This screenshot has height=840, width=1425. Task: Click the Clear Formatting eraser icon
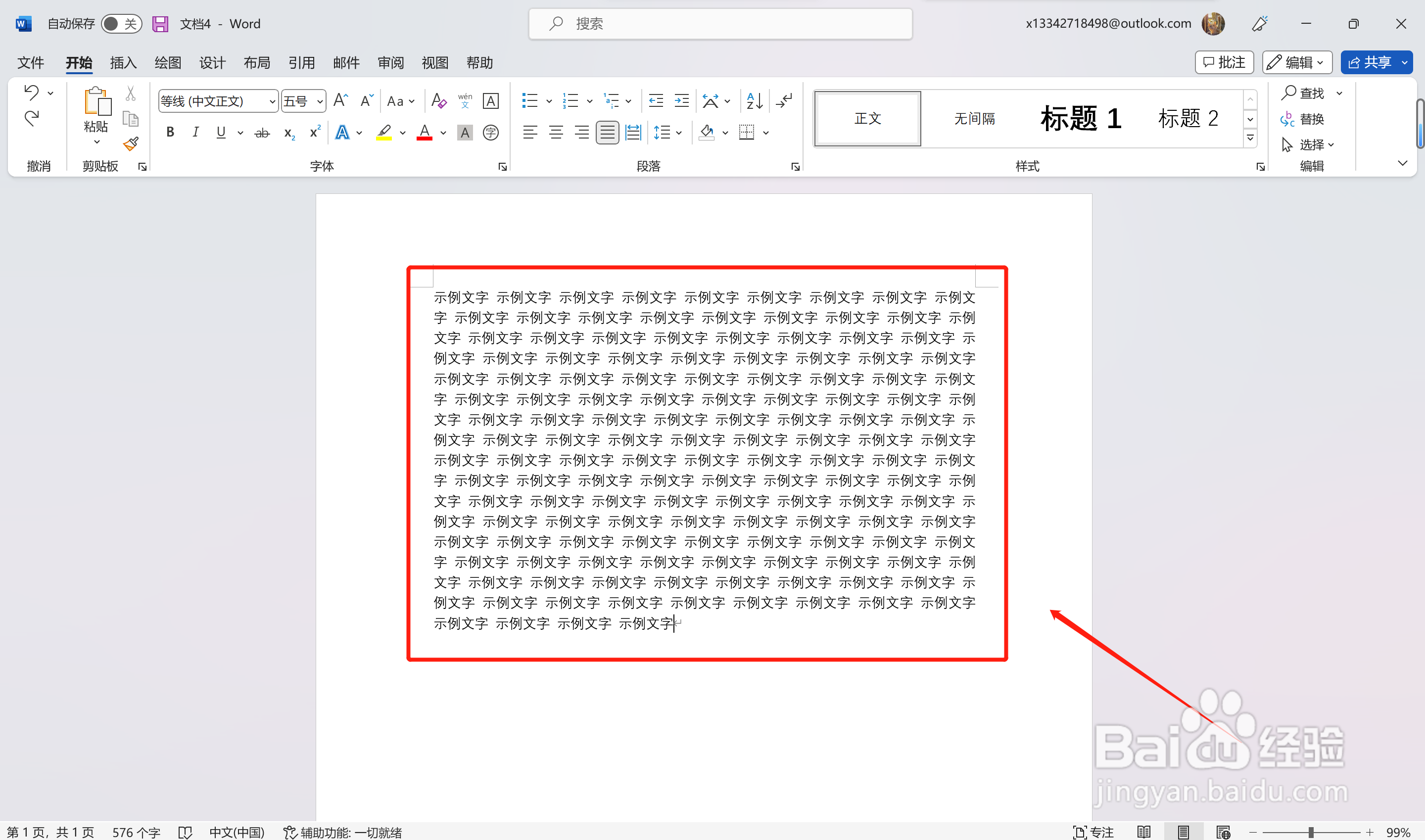[439, 101]
